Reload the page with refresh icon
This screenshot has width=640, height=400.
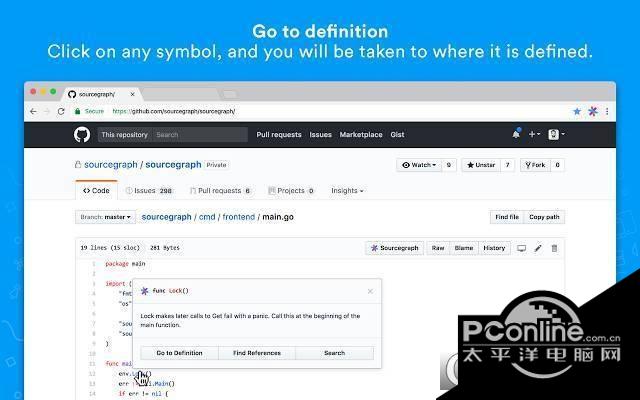pos(61,111)
